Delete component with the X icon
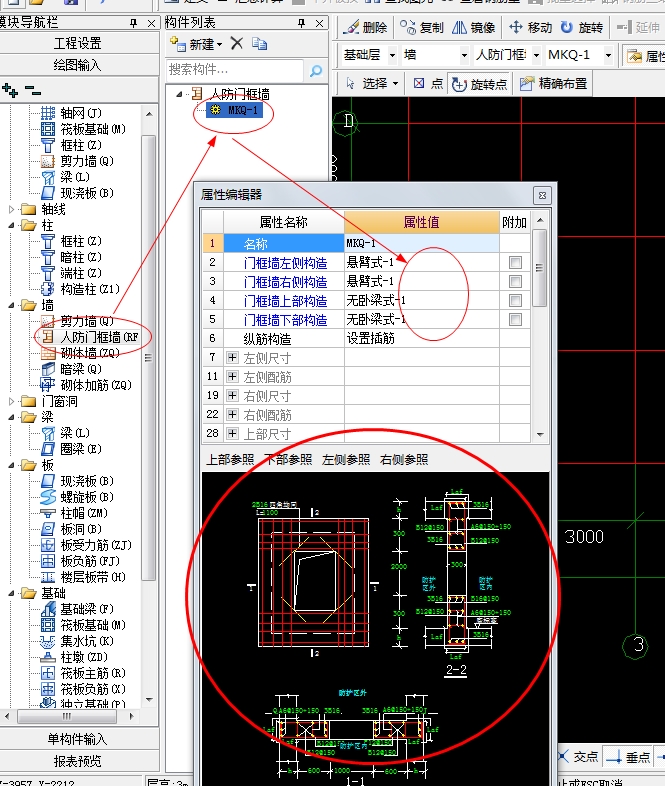 tap(237, 44)
